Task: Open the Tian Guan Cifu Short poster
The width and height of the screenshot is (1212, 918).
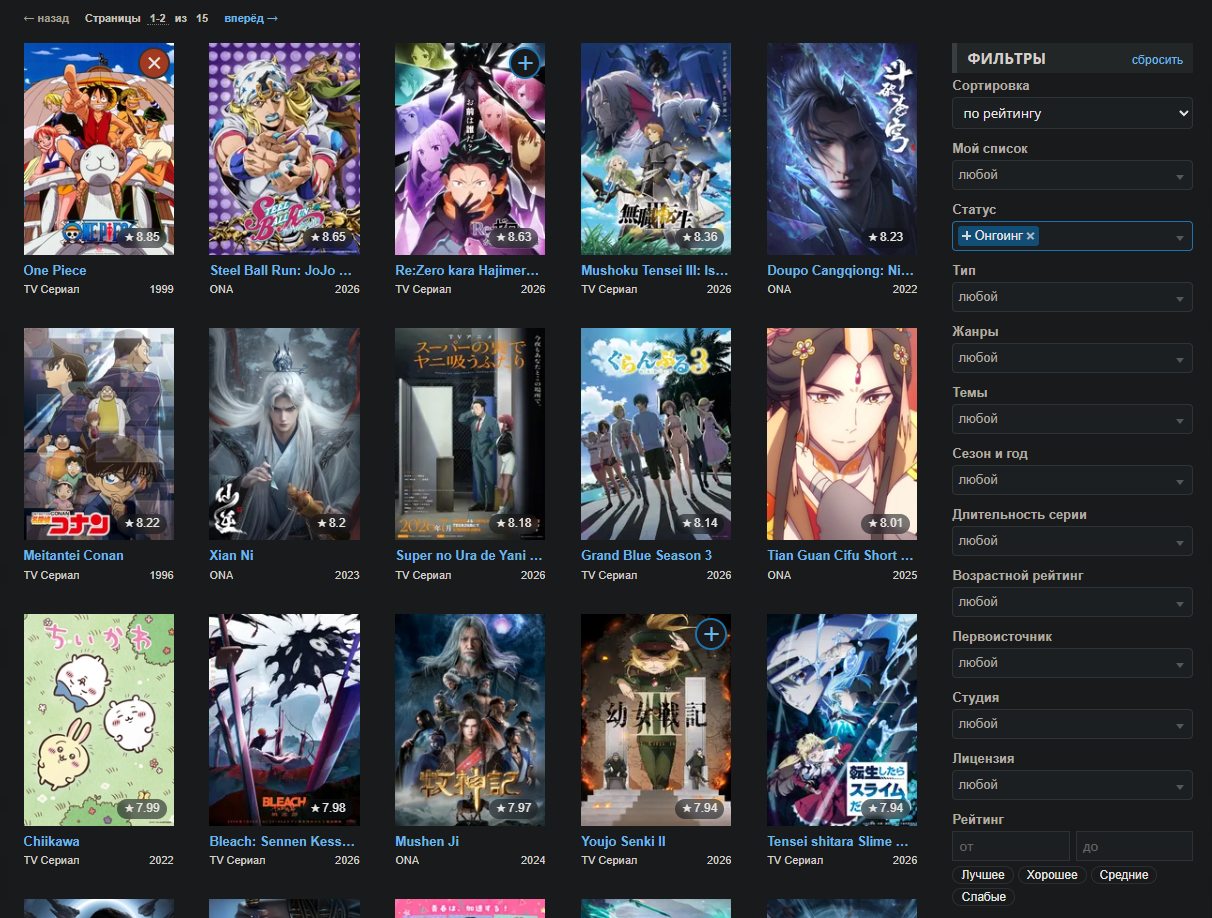Action: [842, 434]
